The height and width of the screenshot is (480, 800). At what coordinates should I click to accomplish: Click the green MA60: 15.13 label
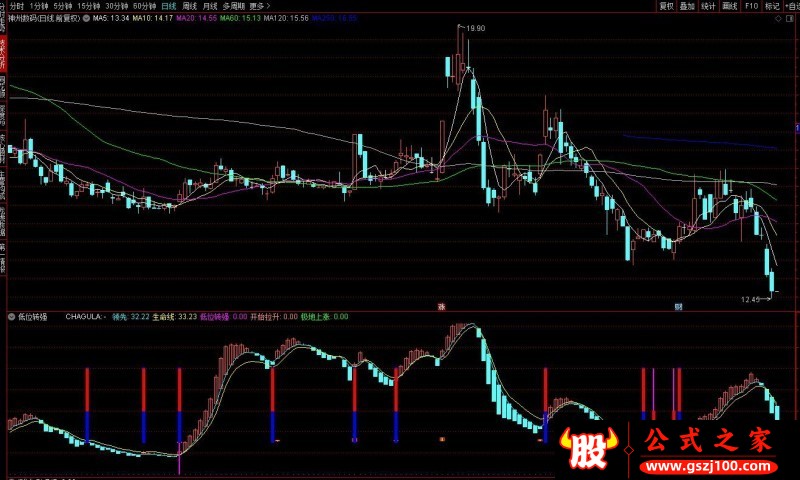pyautogui.click(x=240, y=18)
